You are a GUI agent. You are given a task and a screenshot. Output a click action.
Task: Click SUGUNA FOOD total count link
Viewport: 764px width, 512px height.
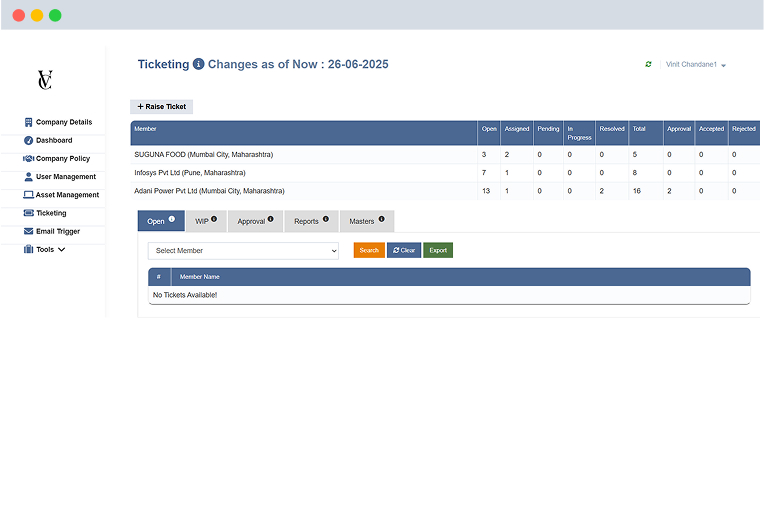(634, 155)
